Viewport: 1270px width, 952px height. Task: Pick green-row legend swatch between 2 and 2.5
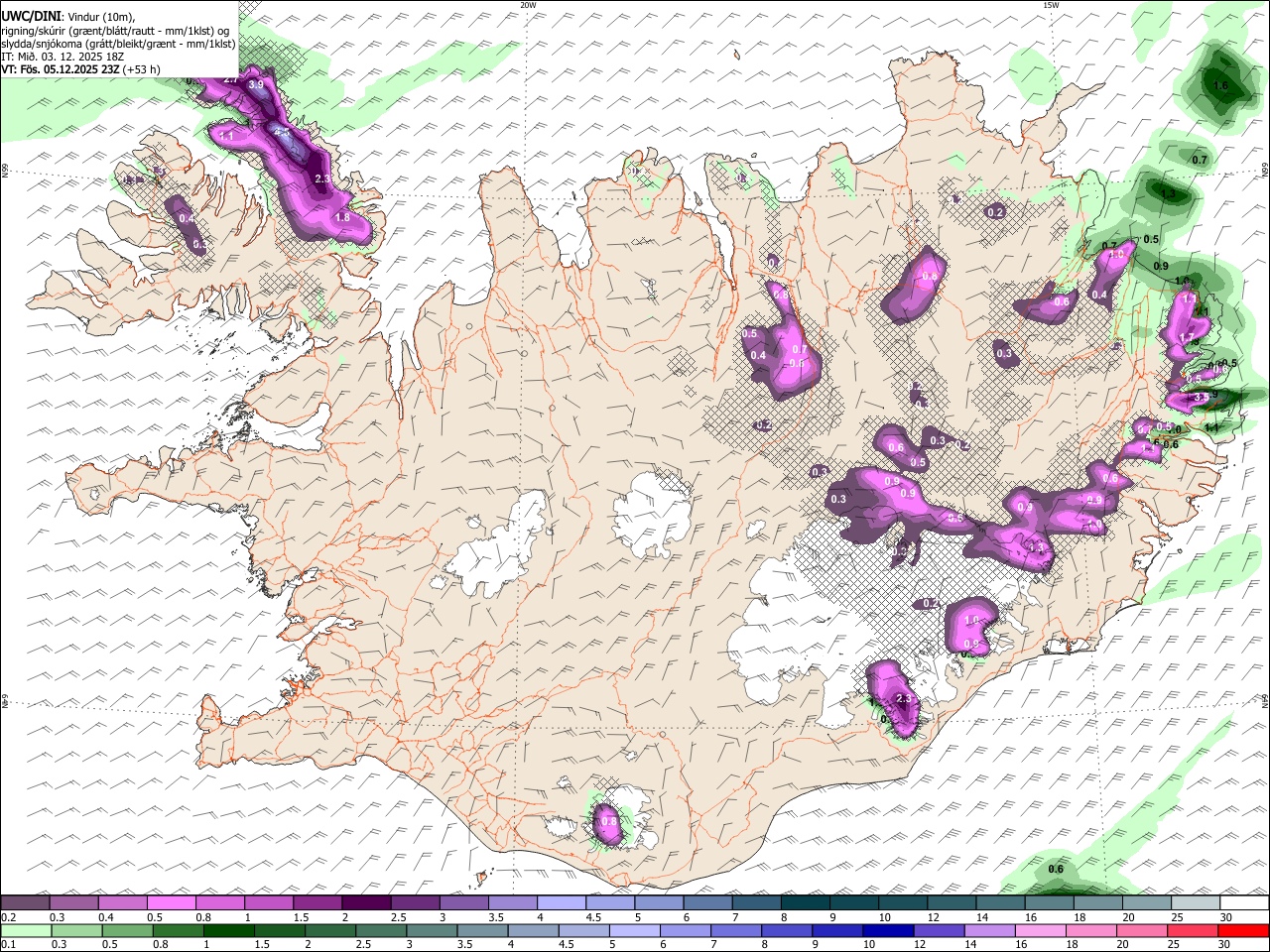[330, 930]
